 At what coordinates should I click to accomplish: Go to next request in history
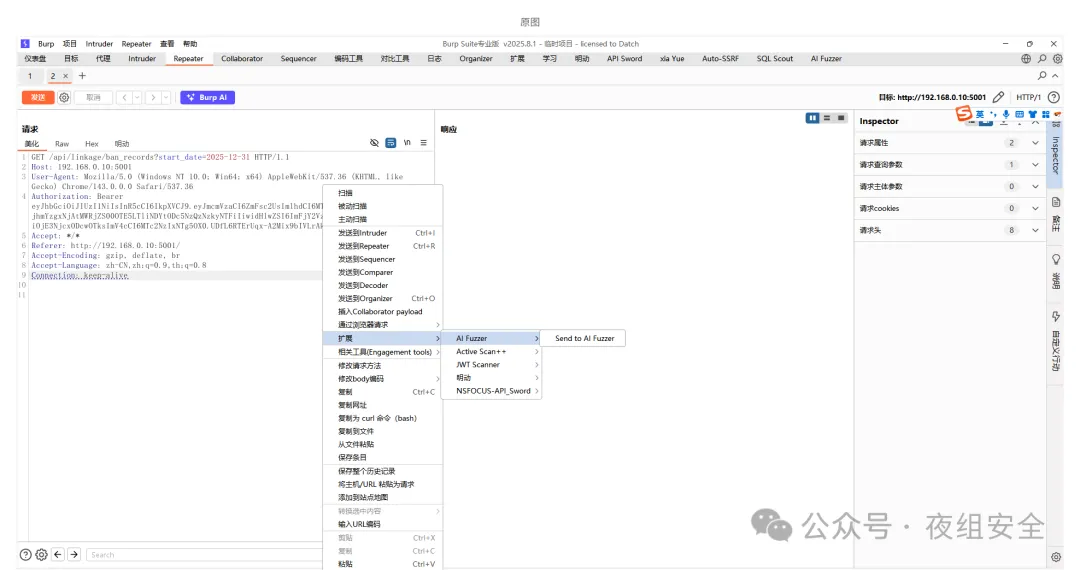pyautogui.click(x=153, y=97)
